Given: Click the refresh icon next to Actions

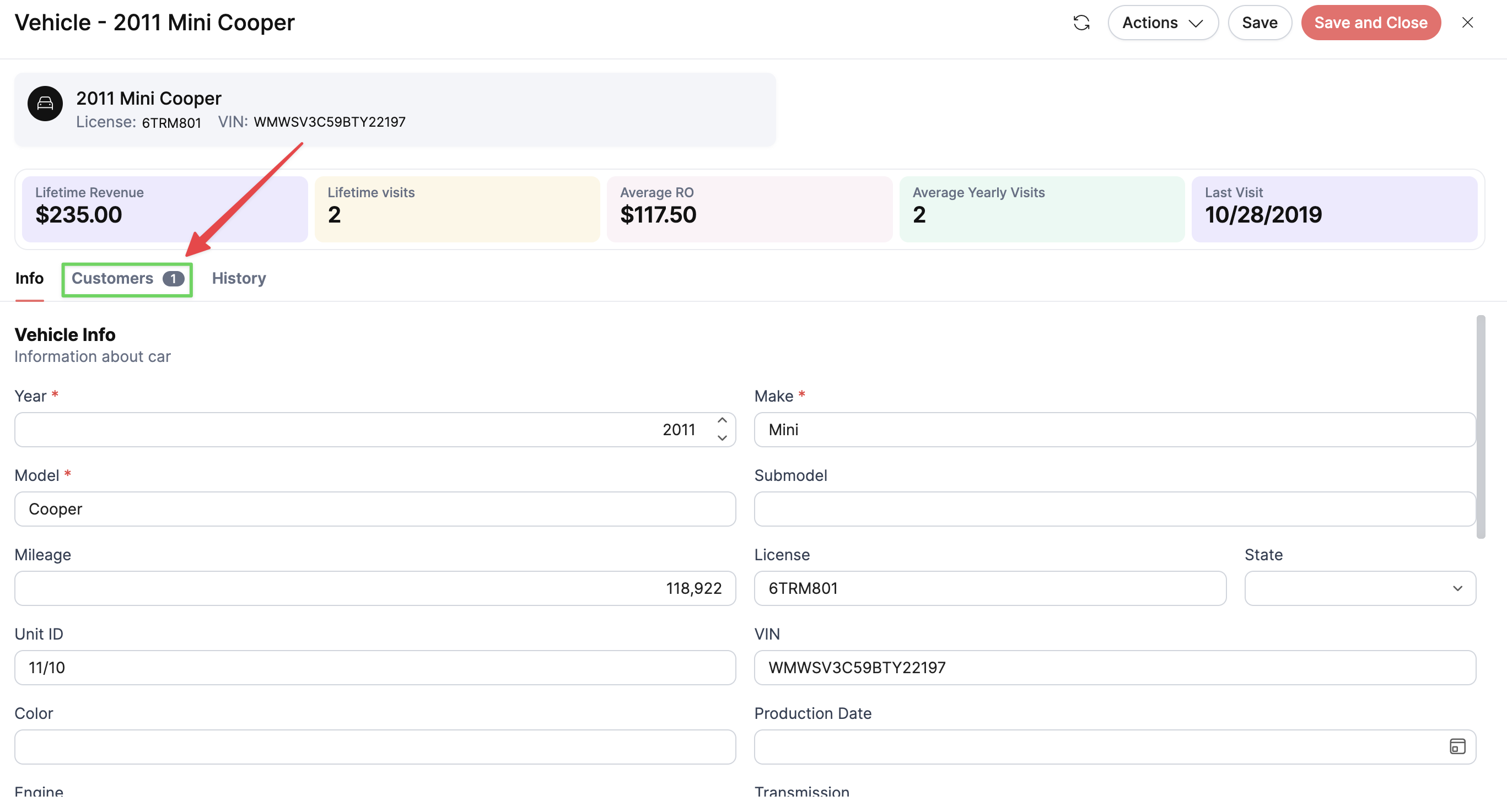Looking at the screenshot, I should (1081, 23).
